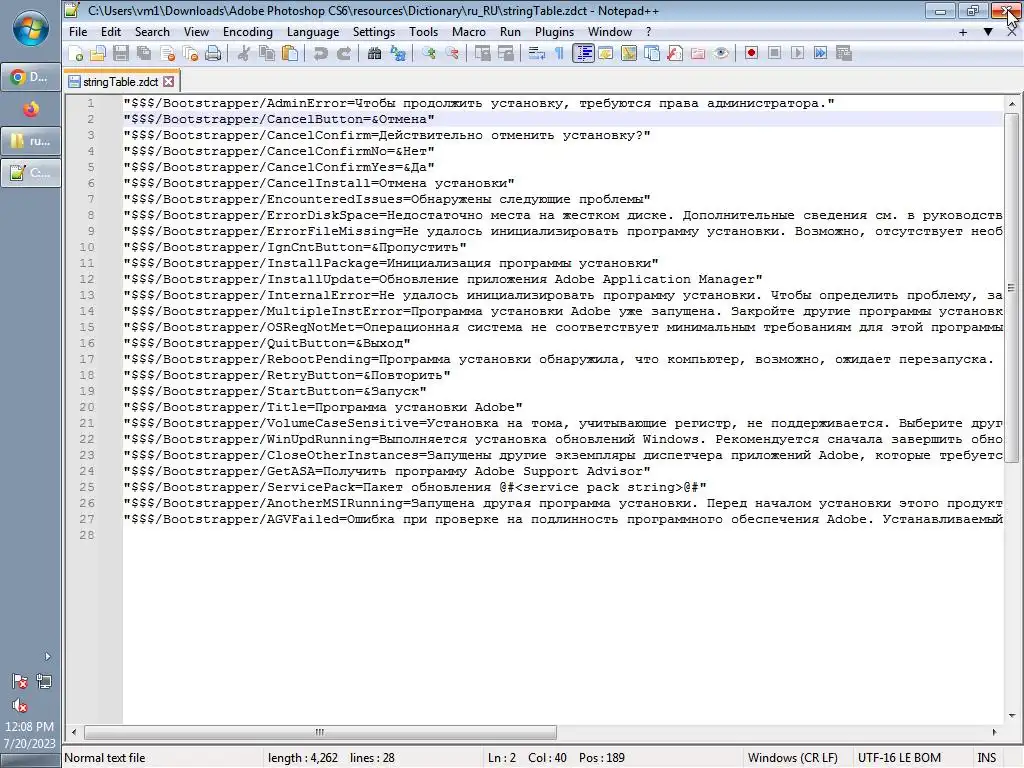
Task: Toggle the highlighted Indent Guide icon
Action: pyautogui.click(x=583, y=54)
